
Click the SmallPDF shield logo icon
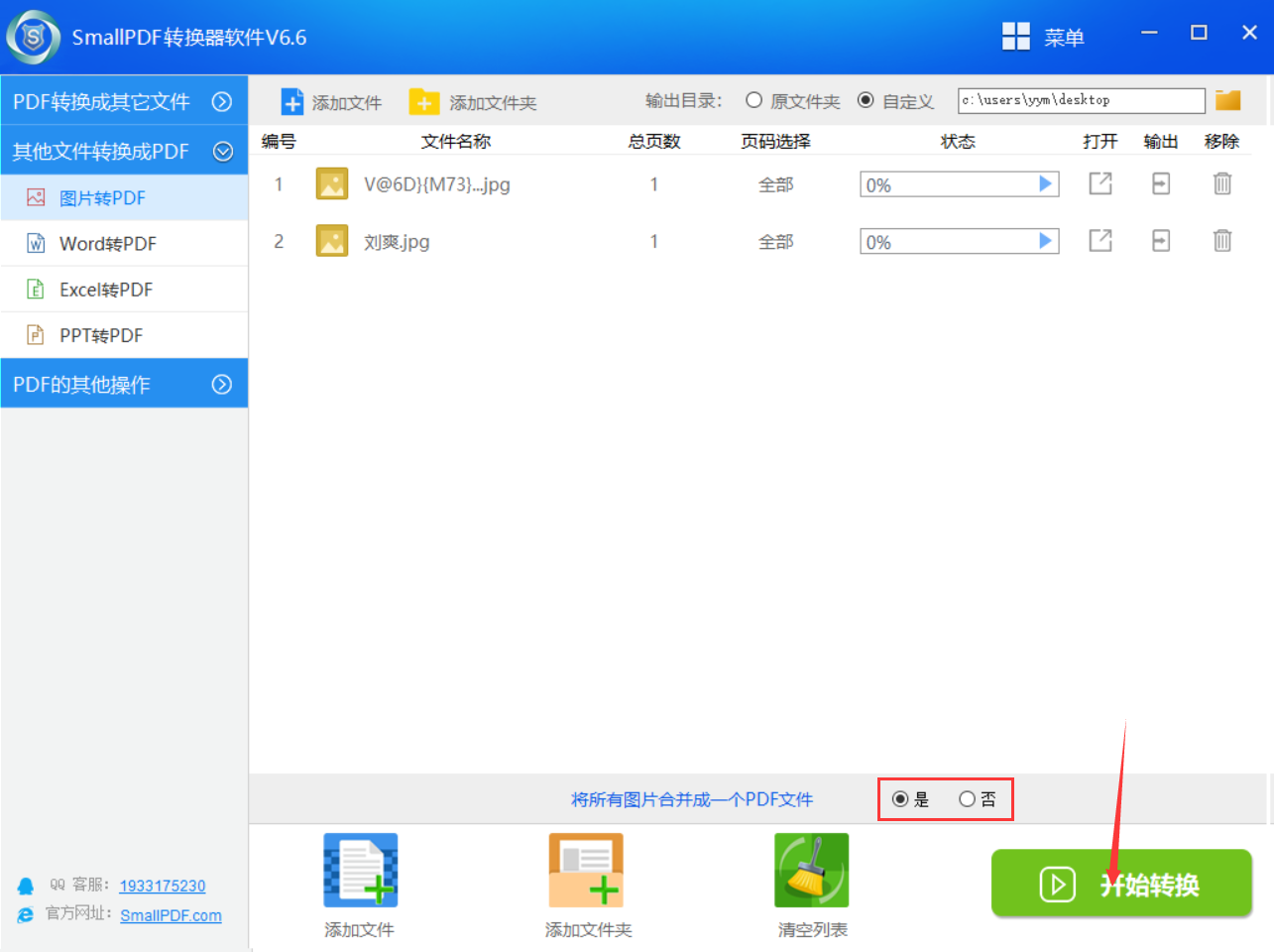pos(33,38)
